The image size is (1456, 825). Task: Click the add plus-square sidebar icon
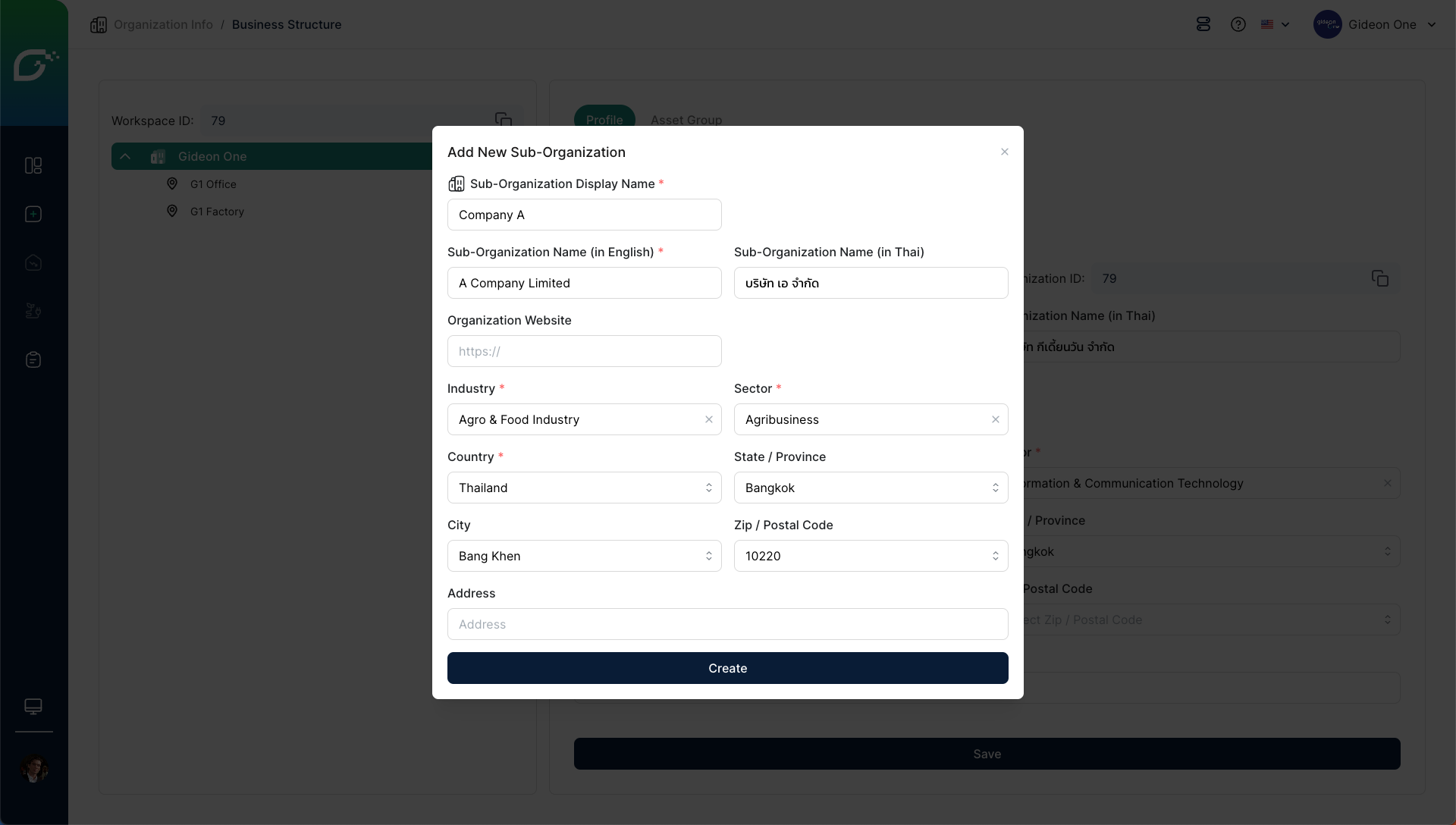33,214
